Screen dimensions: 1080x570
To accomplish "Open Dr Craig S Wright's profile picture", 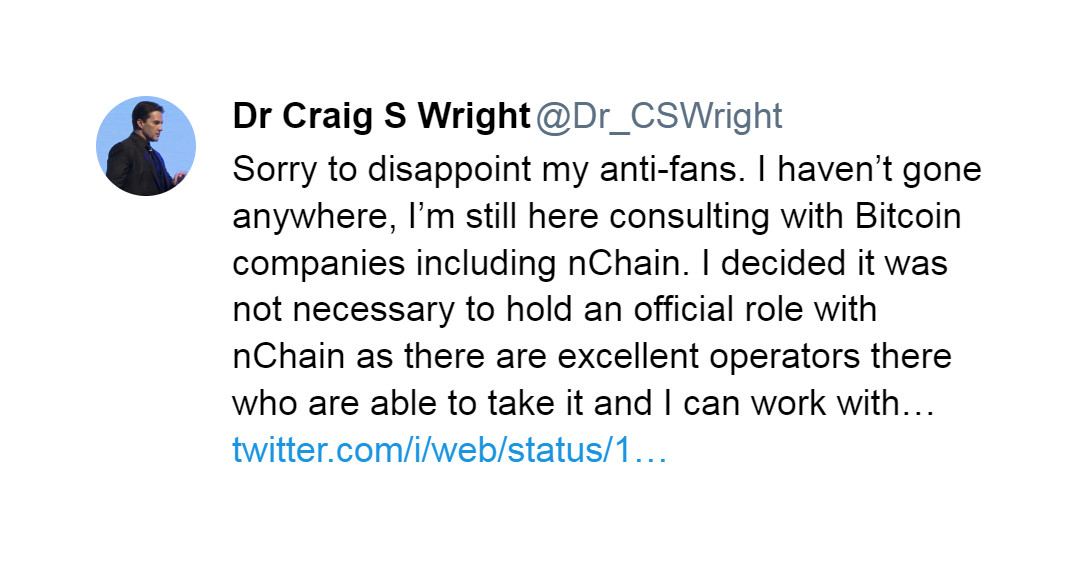I will click(x=146, y=146).
